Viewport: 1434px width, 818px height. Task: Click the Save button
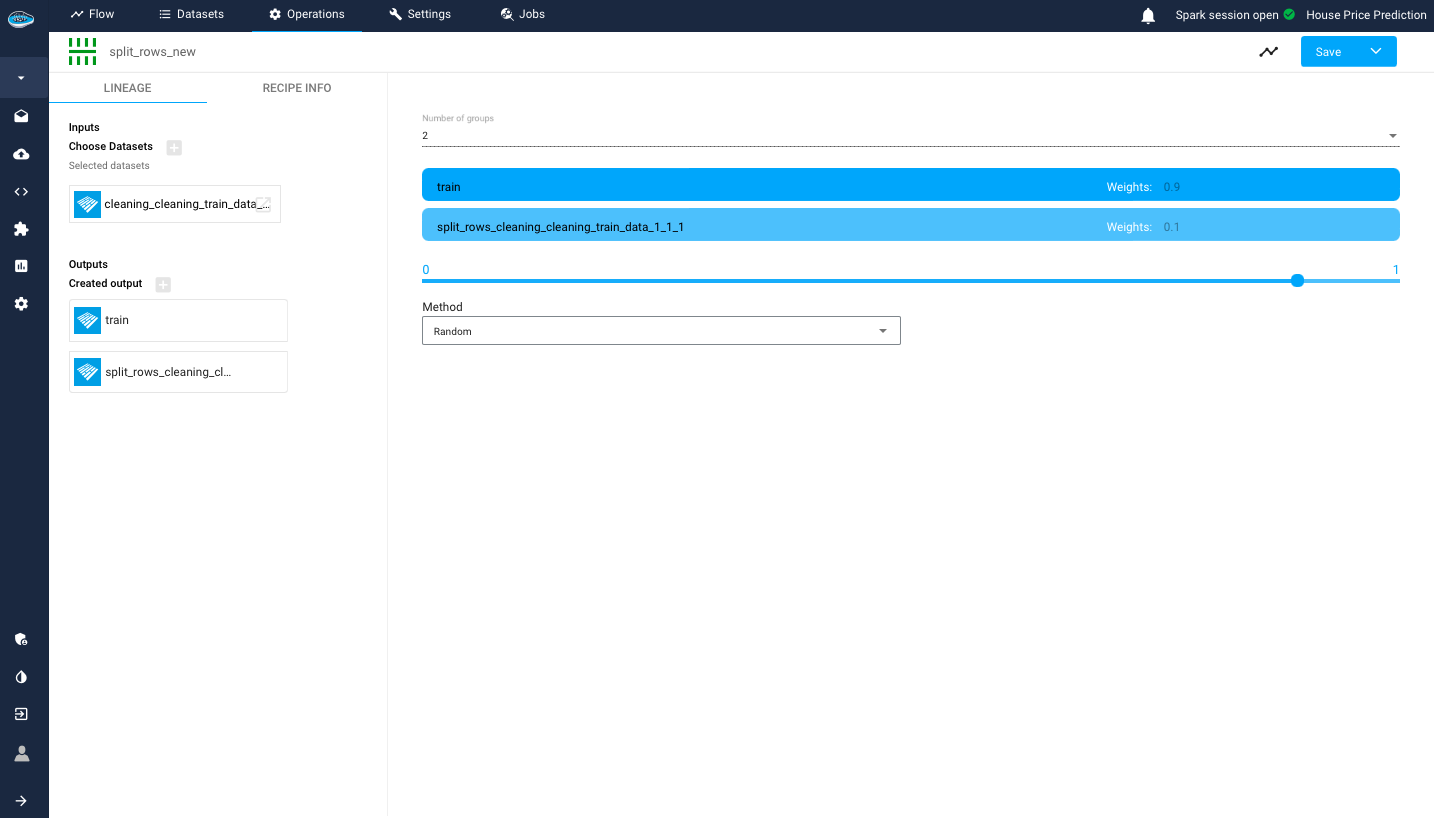tap(1328, 51)
